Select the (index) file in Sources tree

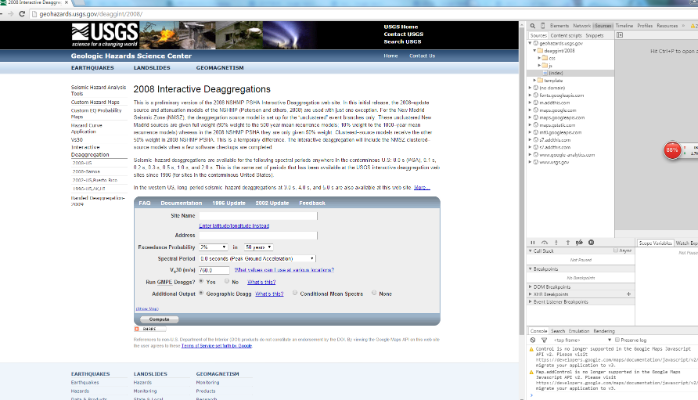click(x=556, y=73)
